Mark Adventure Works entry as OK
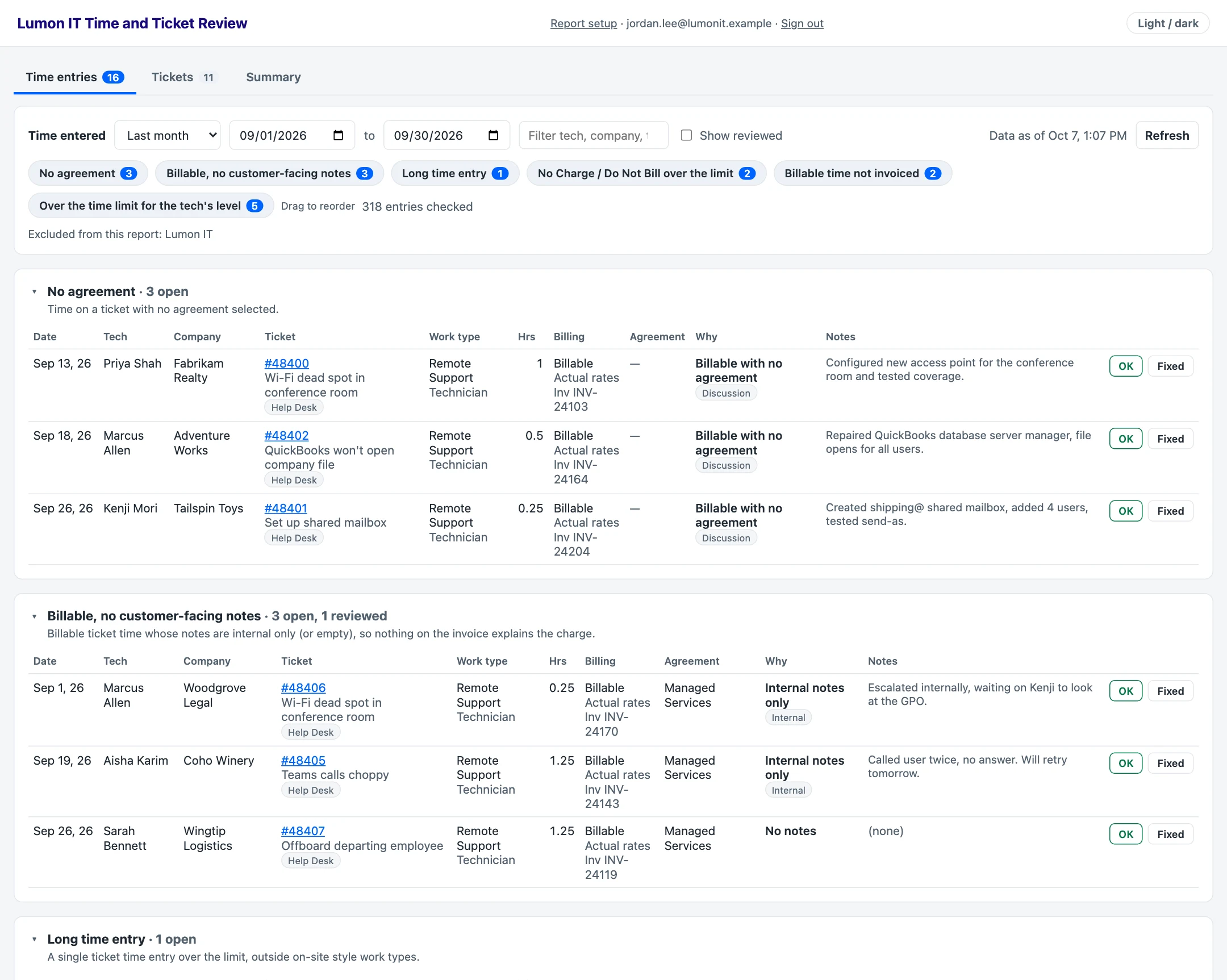Screen dimensions: 1227x980 [x=1125, y=439]
